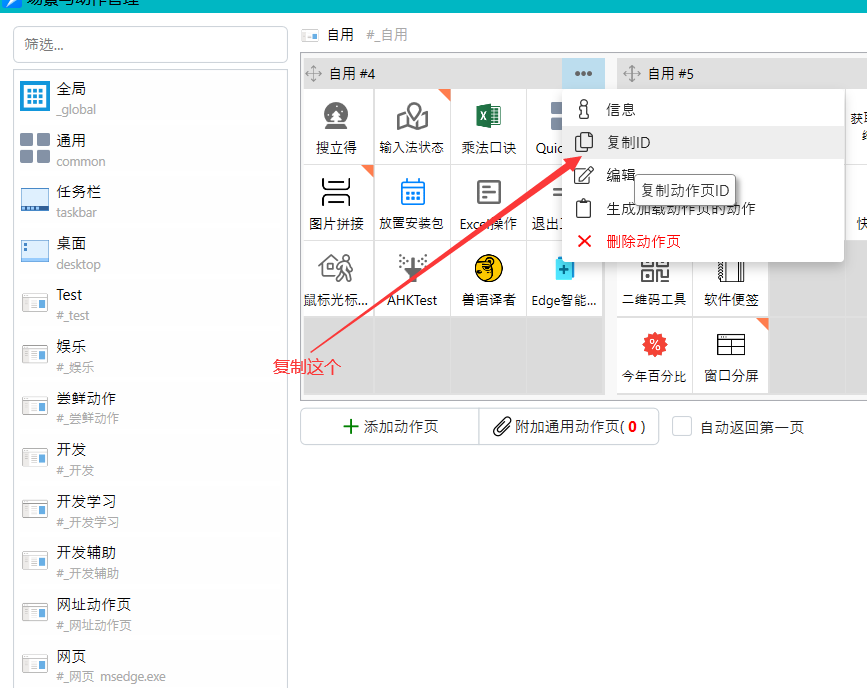Focus the 筛选 filter input field

coord(150,44)
